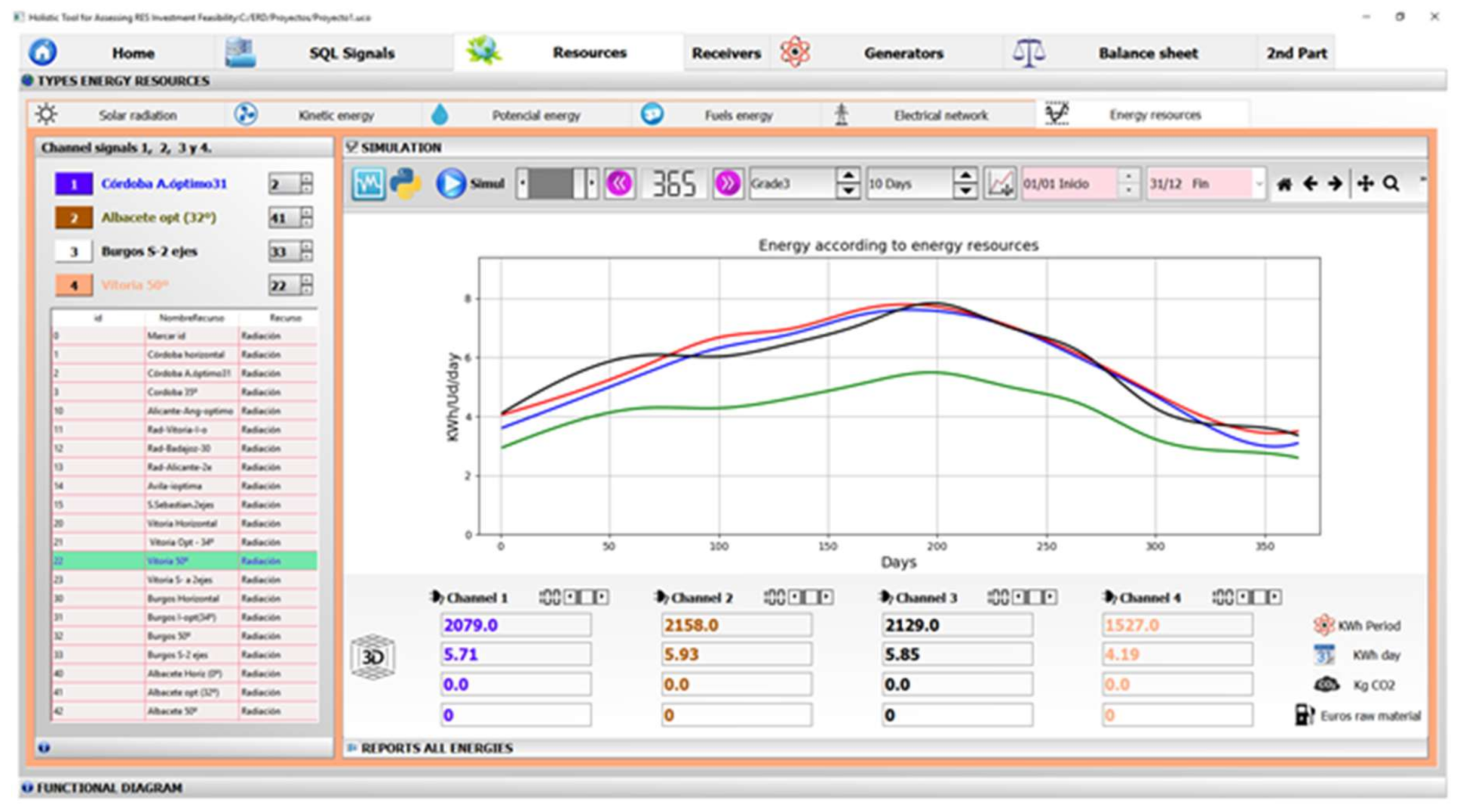Screen dimensions: 1460x812
Task: Select the plot pan cross-arrows tool
Action: 1365,184
